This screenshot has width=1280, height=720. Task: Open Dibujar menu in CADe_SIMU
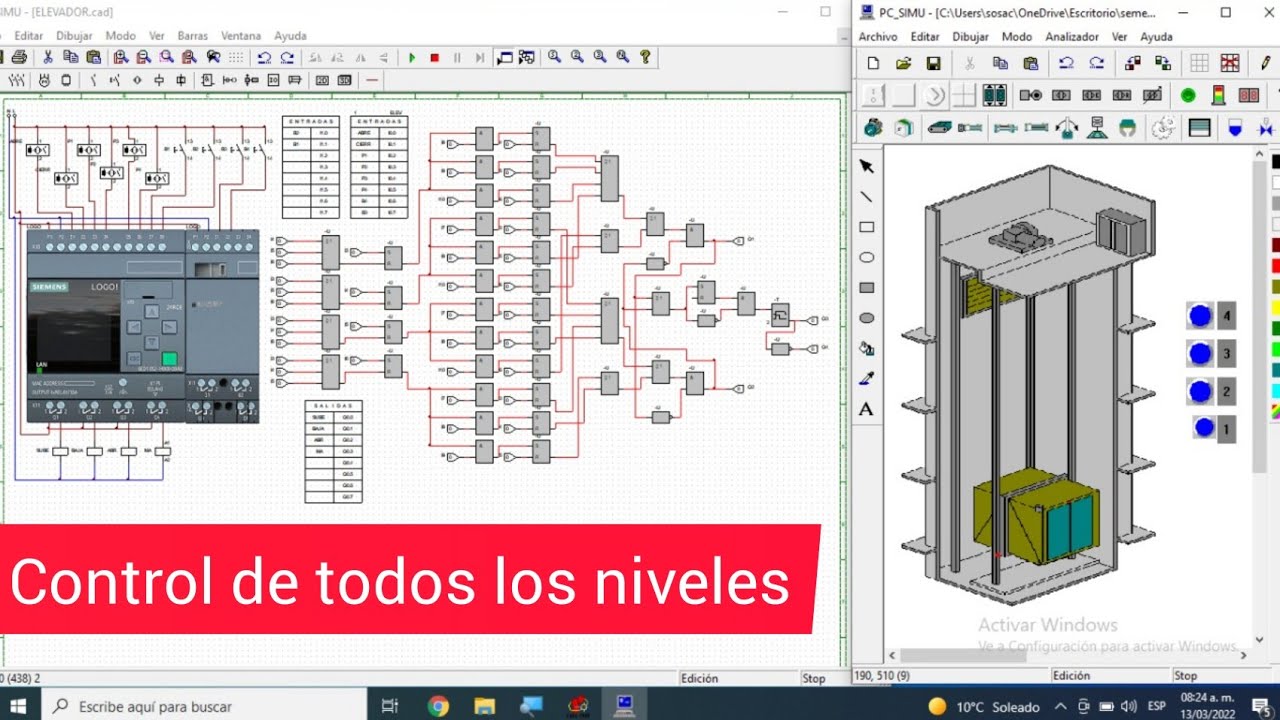[x=74, y=35]
